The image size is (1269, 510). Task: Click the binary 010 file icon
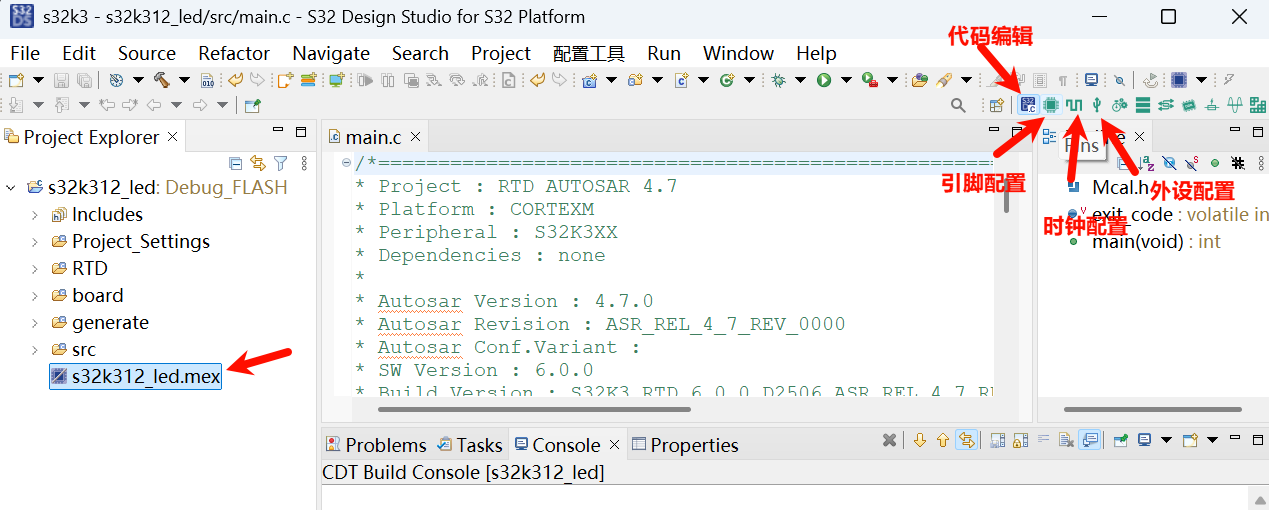pyautogui.click(x=207, y=80)
